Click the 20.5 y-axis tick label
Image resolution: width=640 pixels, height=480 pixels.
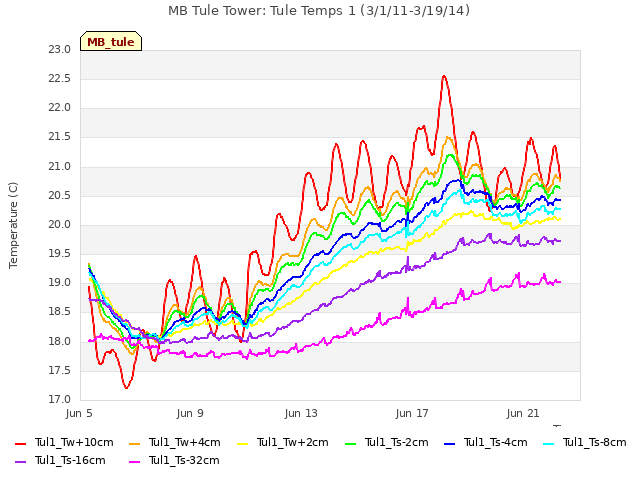coord(60,196)
